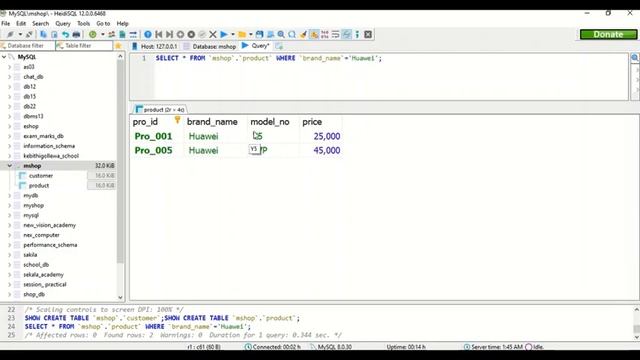The image size is (640, 360).
Task: Go to last row icon
Action: [x=169, y=35]
